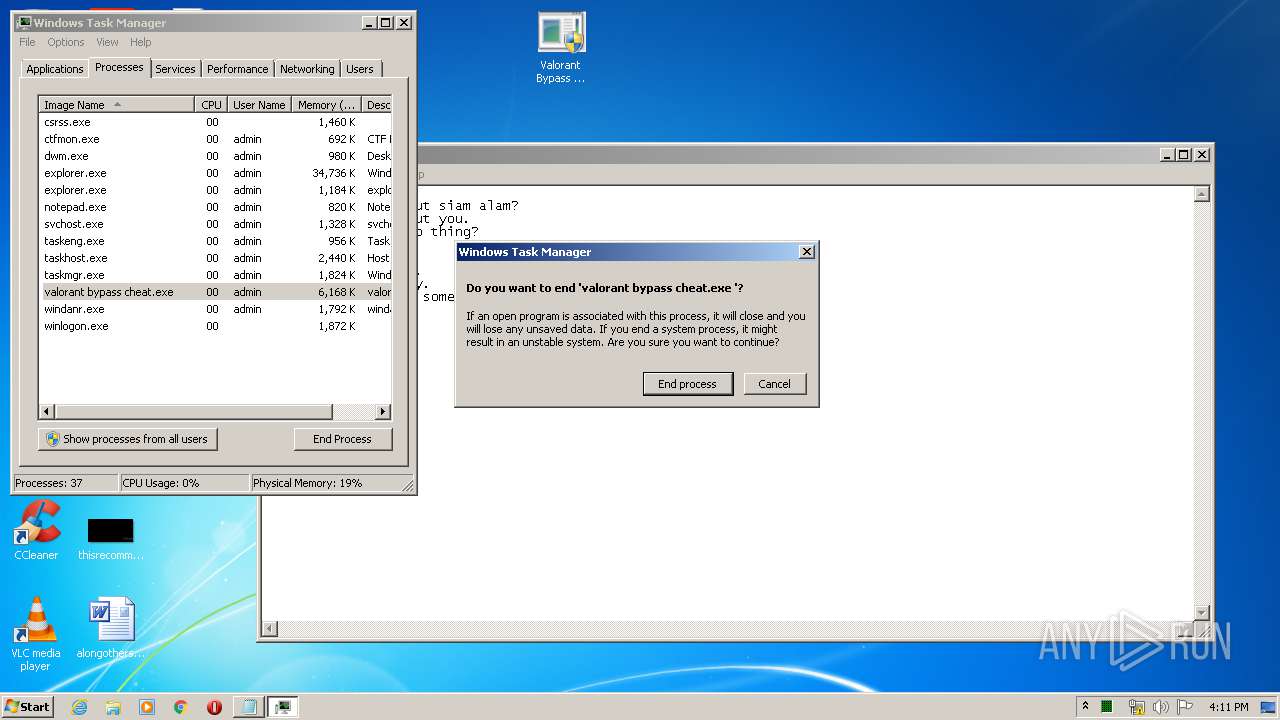Click End Process button in Task Manager
This screenshot has height=720, width=1280.
(343, 439)
